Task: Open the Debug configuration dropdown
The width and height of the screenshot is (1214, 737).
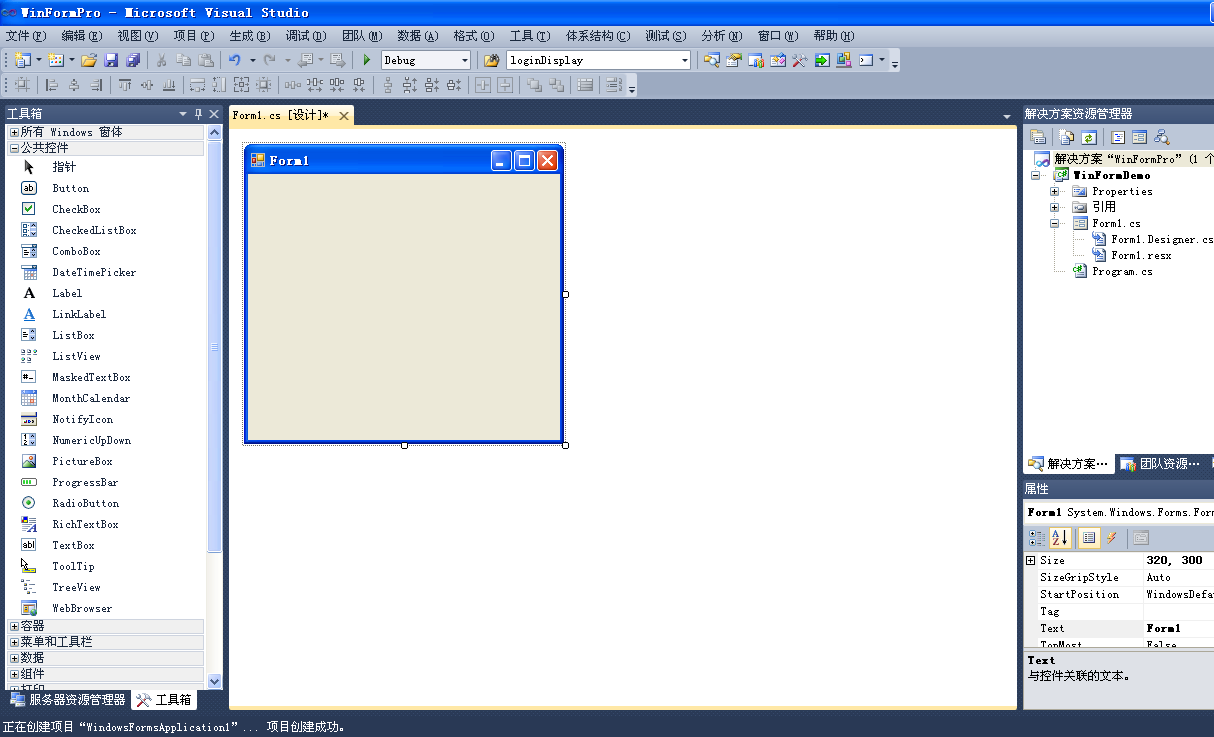Action: [x=463, y=60]
